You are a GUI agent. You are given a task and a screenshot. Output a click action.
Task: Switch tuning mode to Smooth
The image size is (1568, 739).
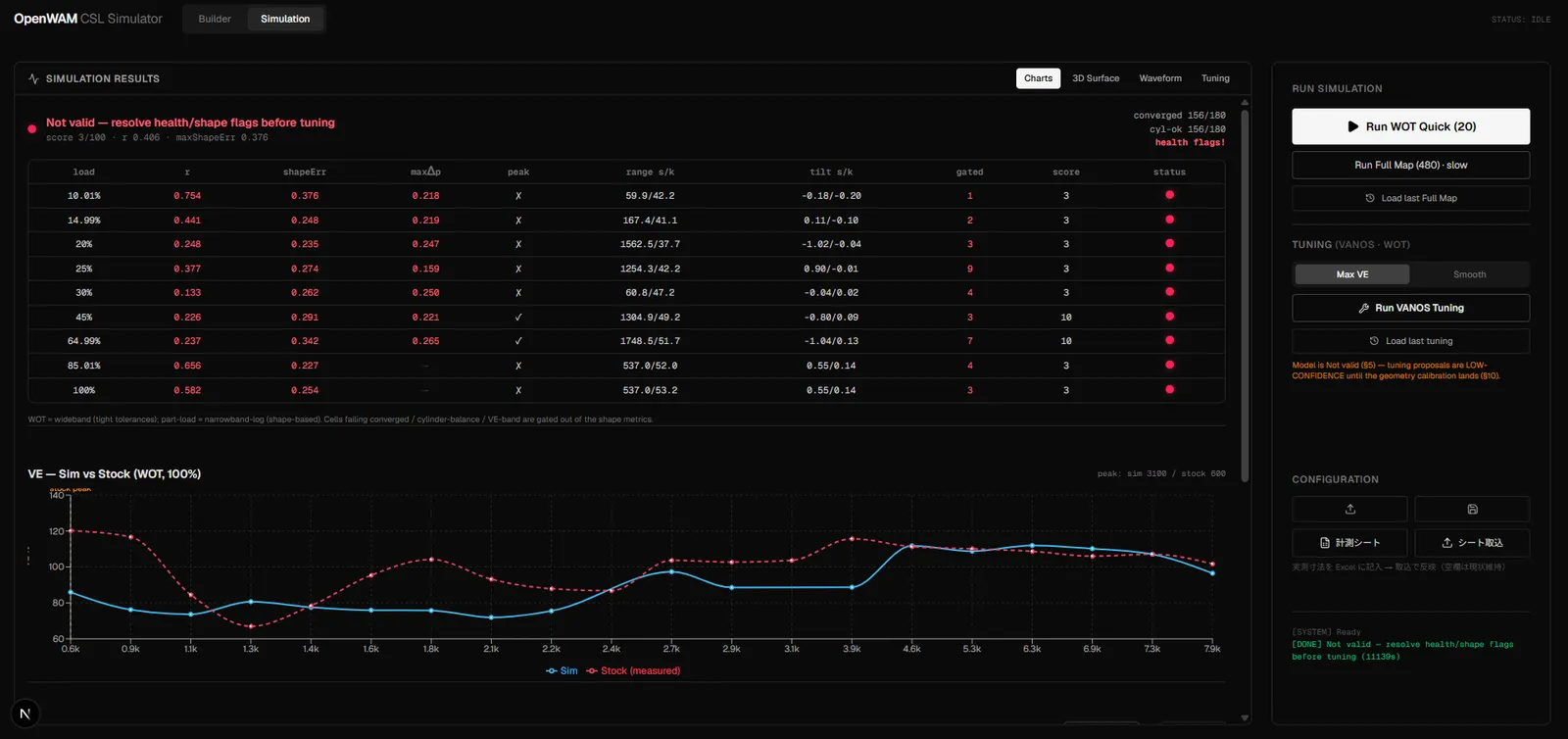point(1469,274)
